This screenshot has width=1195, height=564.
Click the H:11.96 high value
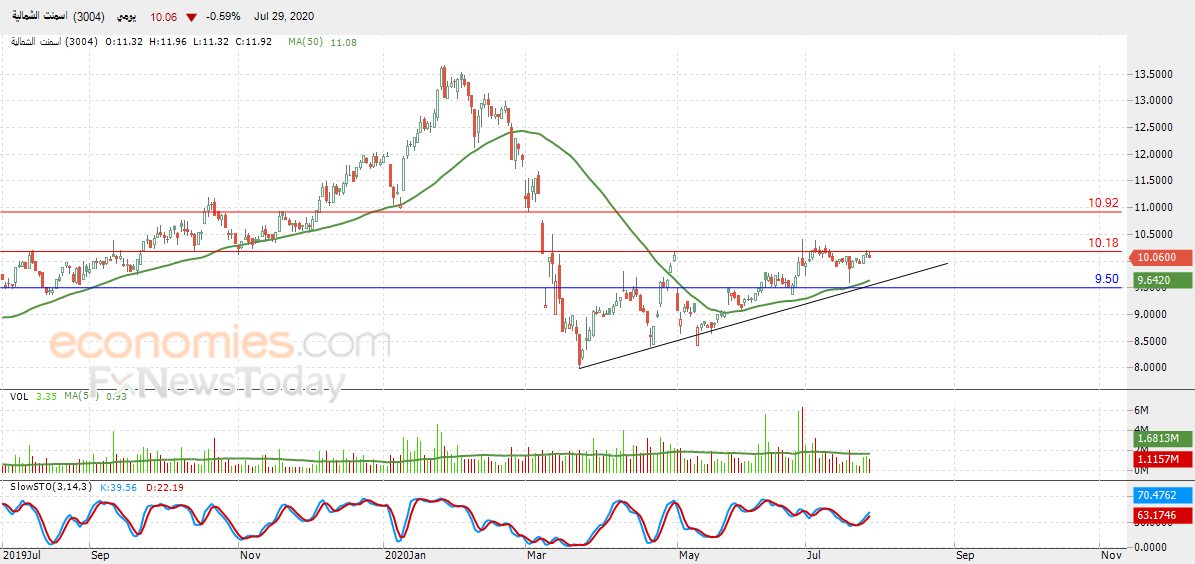click(x=166, y=42)
